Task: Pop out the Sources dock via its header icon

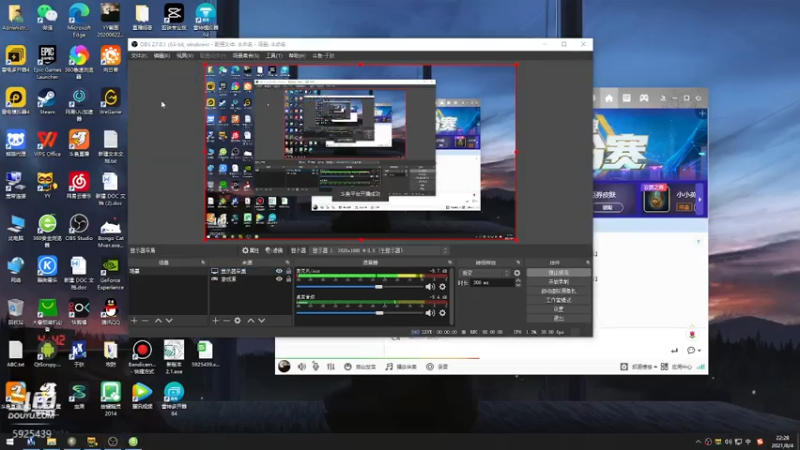Action: (287, 262)
